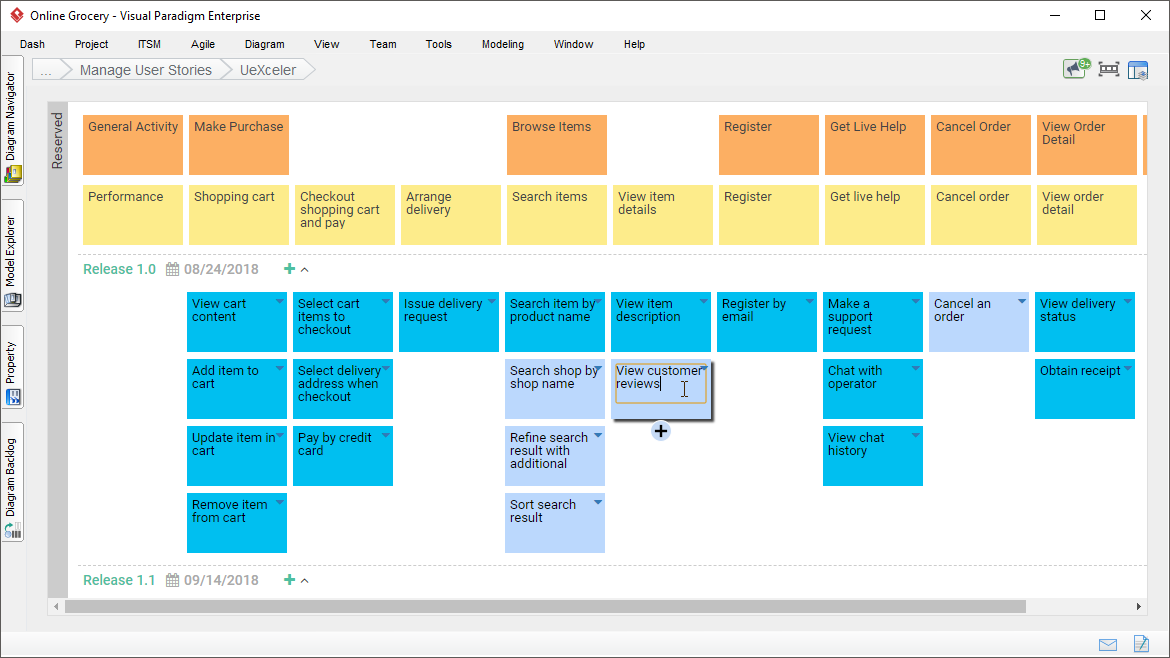Click inside the View customer reviews text field
Viewport: 1170px width, 658px height.
click(x=660, y=383)
